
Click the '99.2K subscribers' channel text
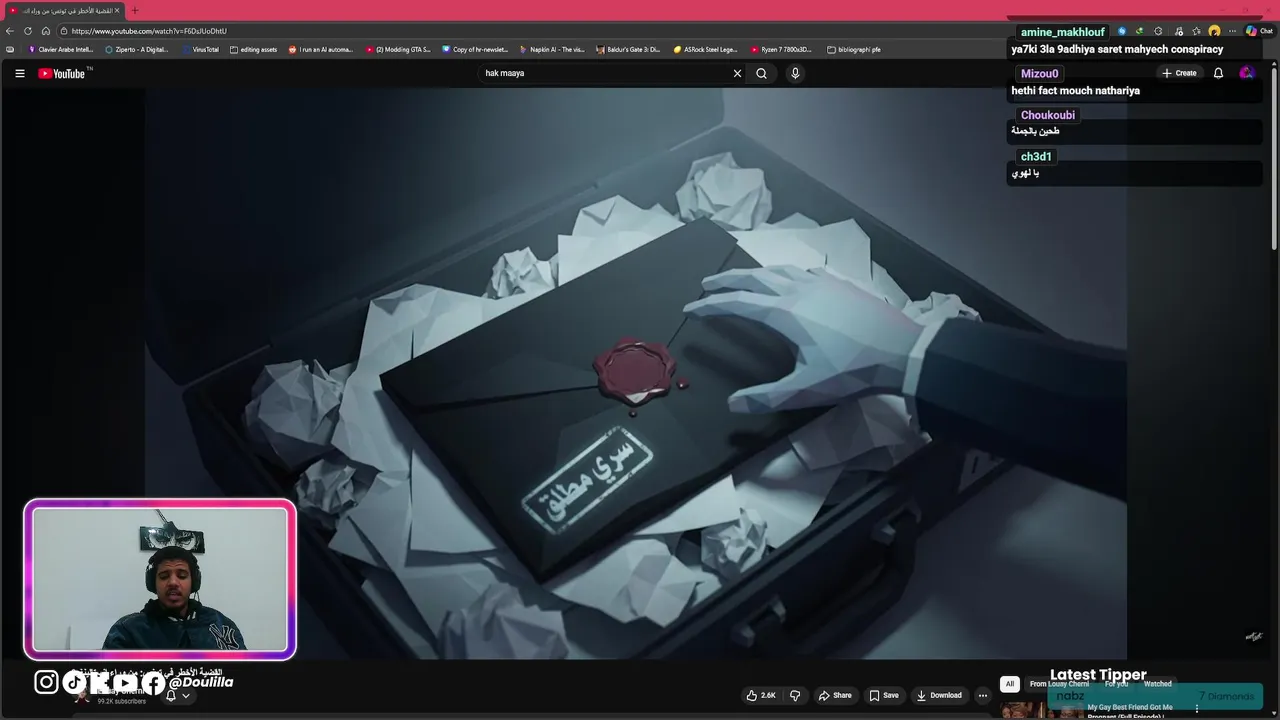(x=121, y=702)
